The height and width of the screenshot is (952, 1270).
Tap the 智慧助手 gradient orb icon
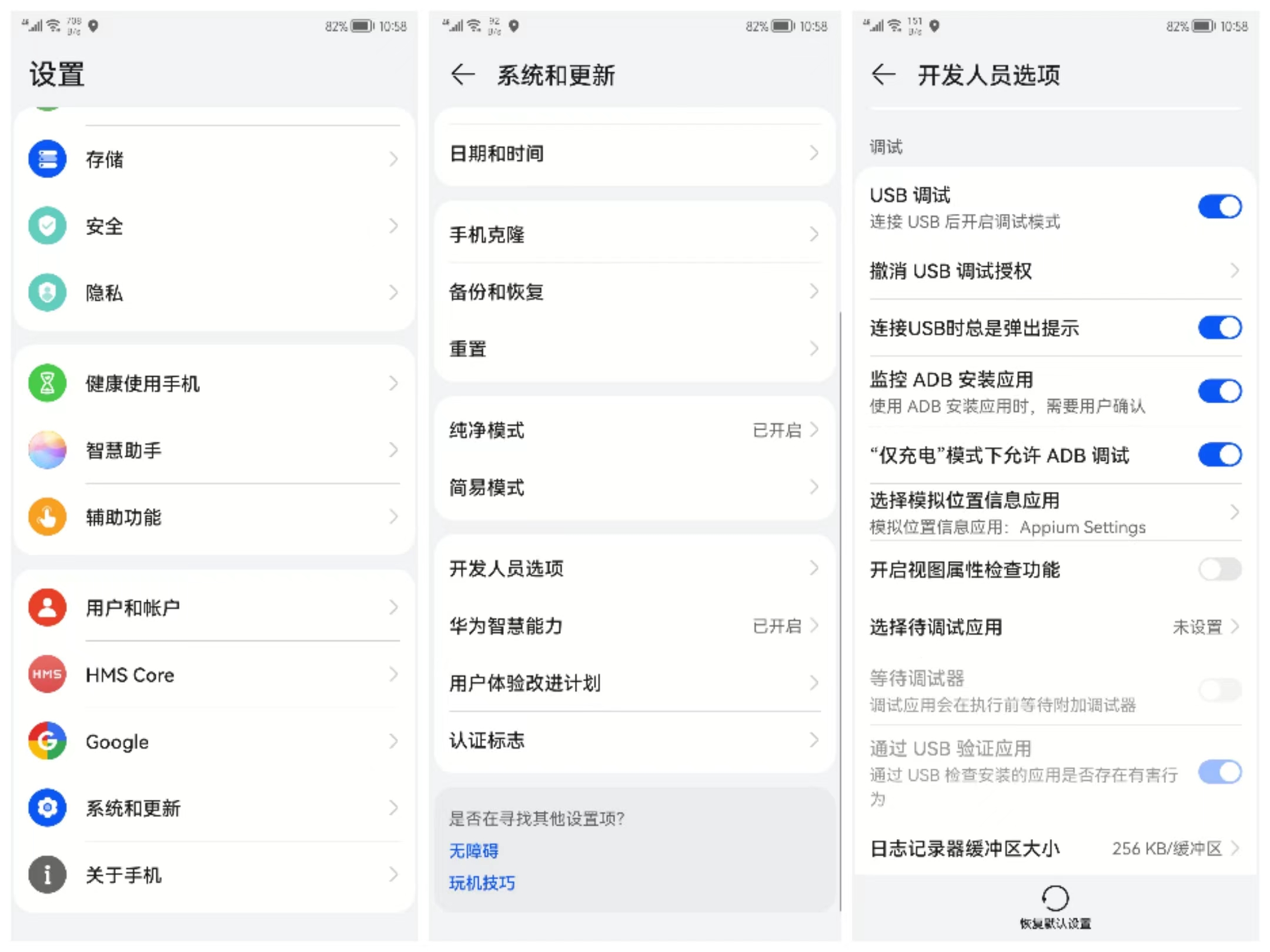point(47,450)
